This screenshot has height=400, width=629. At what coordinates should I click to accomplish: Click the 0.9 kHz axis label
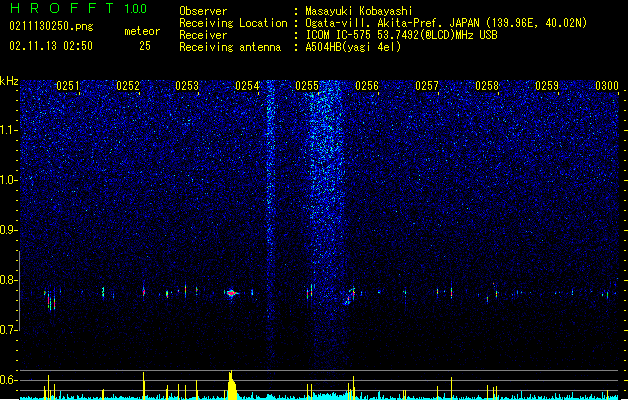click(x=9, y=230)
